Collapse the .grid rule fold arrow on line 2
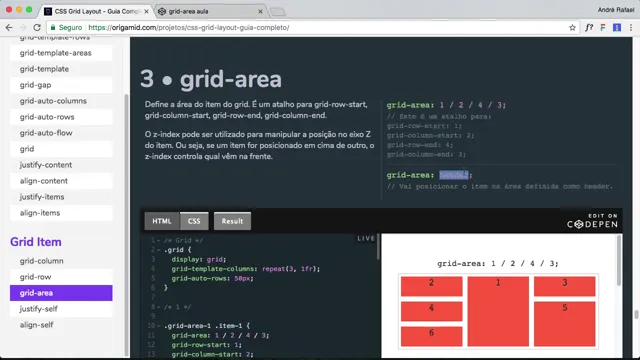This screenshot has height=360, width=640. [x=159, y=250]
